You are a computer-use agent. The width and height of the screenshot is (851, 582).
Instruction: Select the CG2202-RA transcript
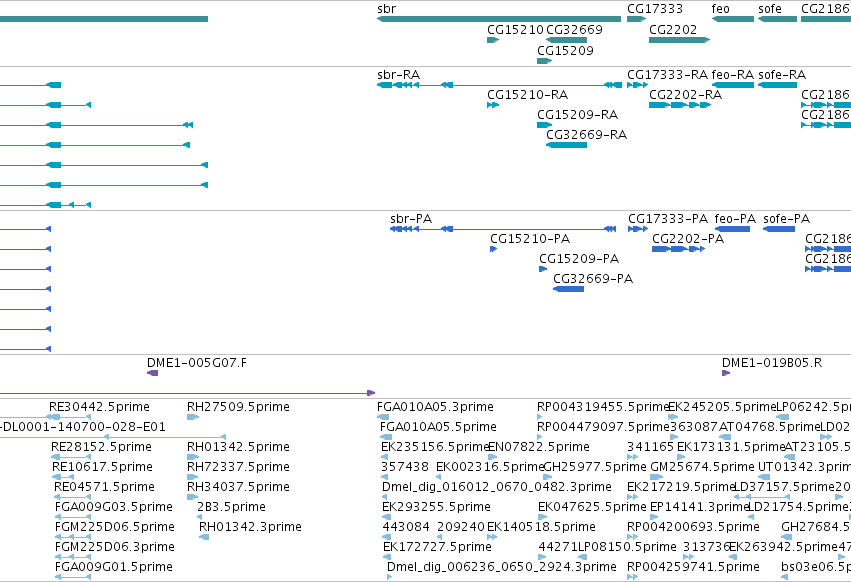(x=680, y=105)
